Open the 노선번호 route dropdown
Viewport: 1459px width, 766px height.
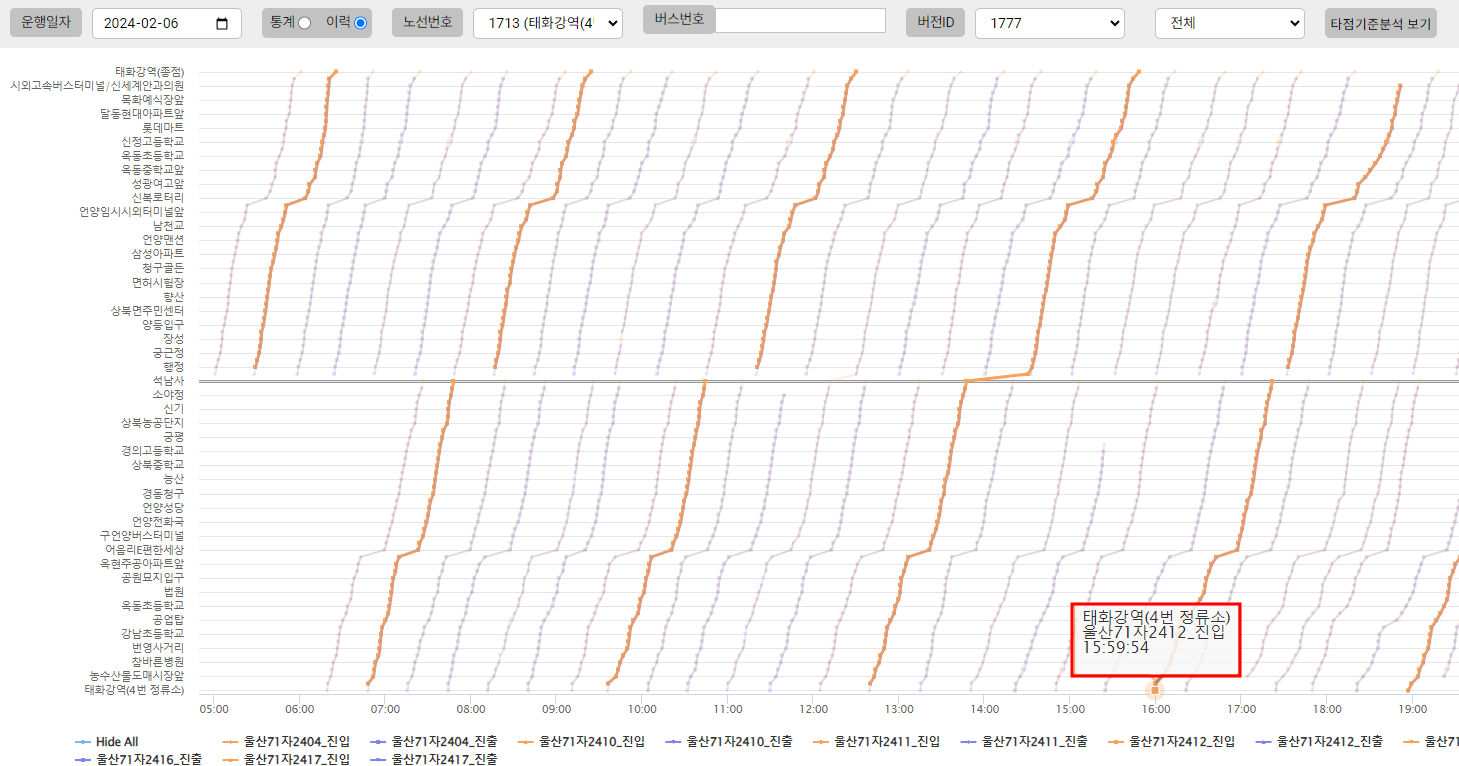coord(547,23)
